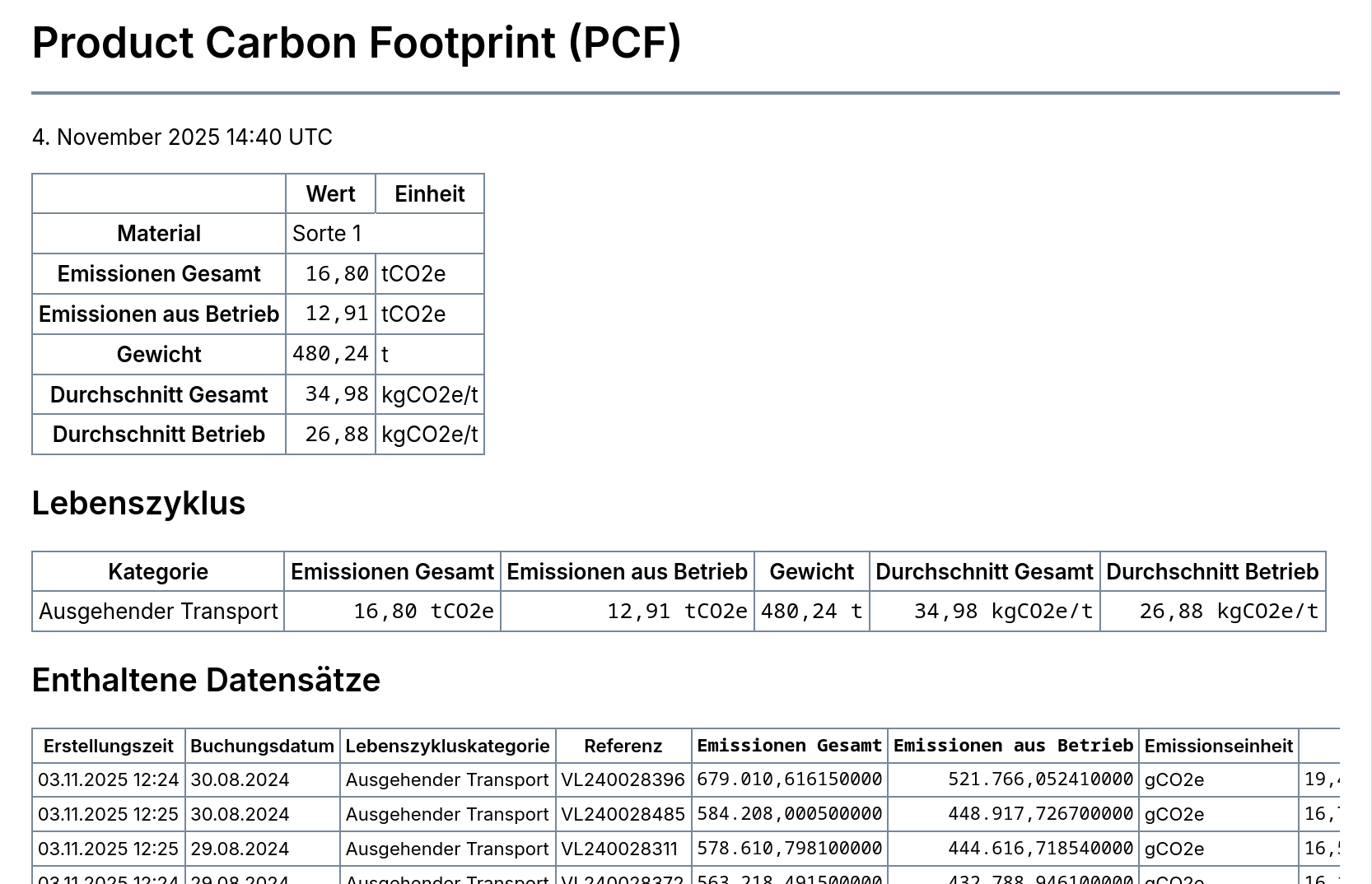
Task: Click the 34,98 kgCO2e/t cell in Lebenszyklus
Action: click(x=985, y=612)
